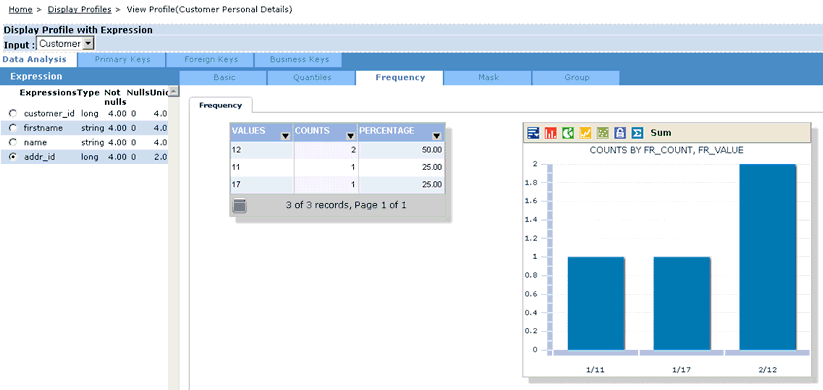Click the VALUES column header

tap(261, 132)
